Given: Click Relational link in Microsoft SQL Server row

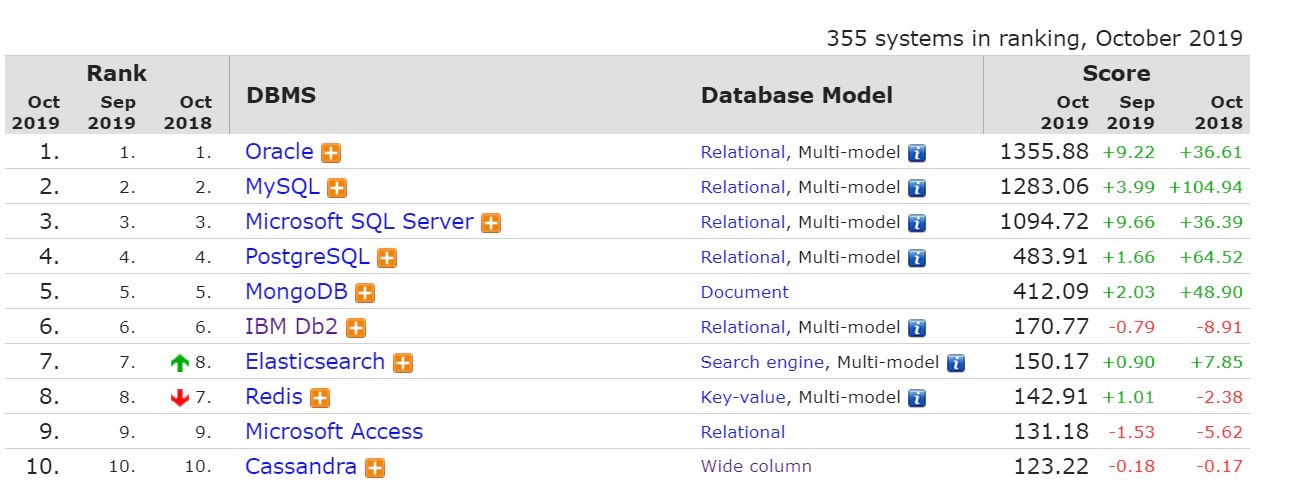Looking at the screenshot, I should pyautogui.click(x=743, y=223).
